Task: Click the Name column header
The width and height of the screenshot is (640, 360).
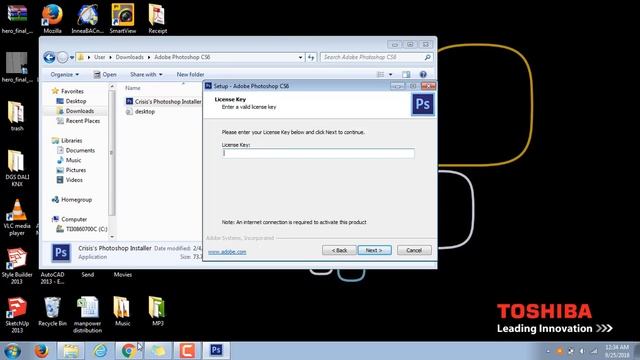Action: coord(133,88)
